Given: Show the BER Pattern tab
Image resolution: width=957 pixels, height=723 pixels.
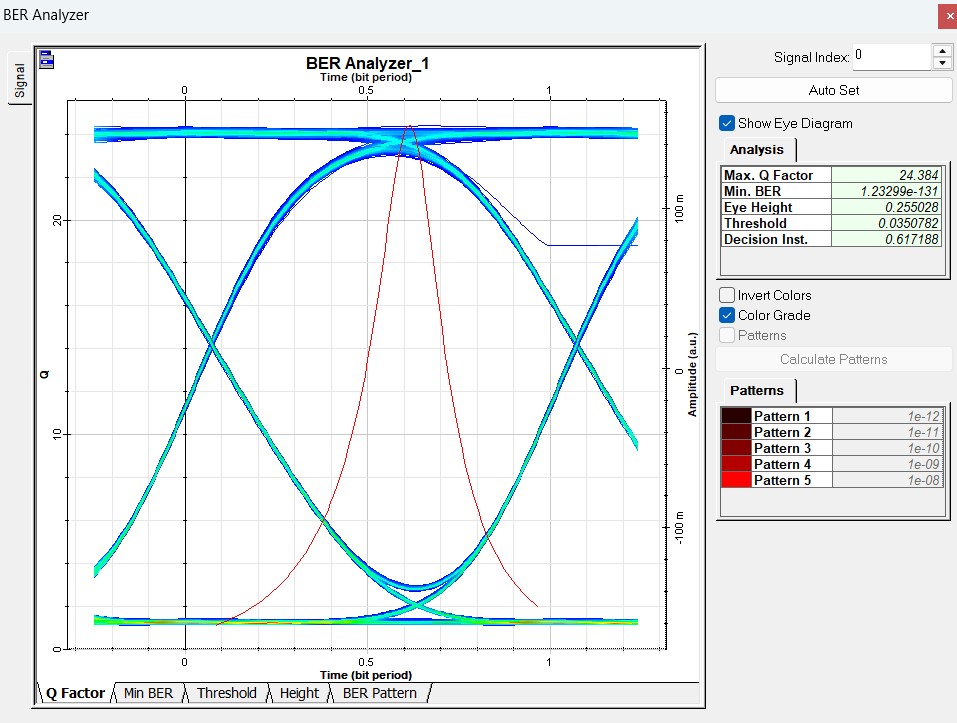Looking at the screenshot, I should point(379,693).
